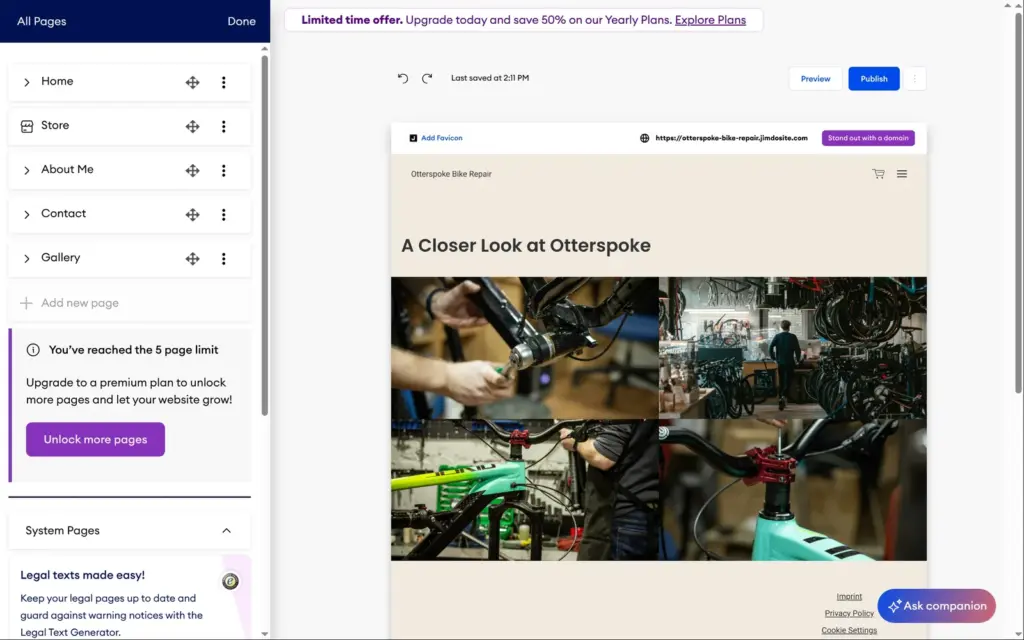This screenshot has height=640, width=1024.
Task: Publish the website
Action: click(x=874, y=78)
